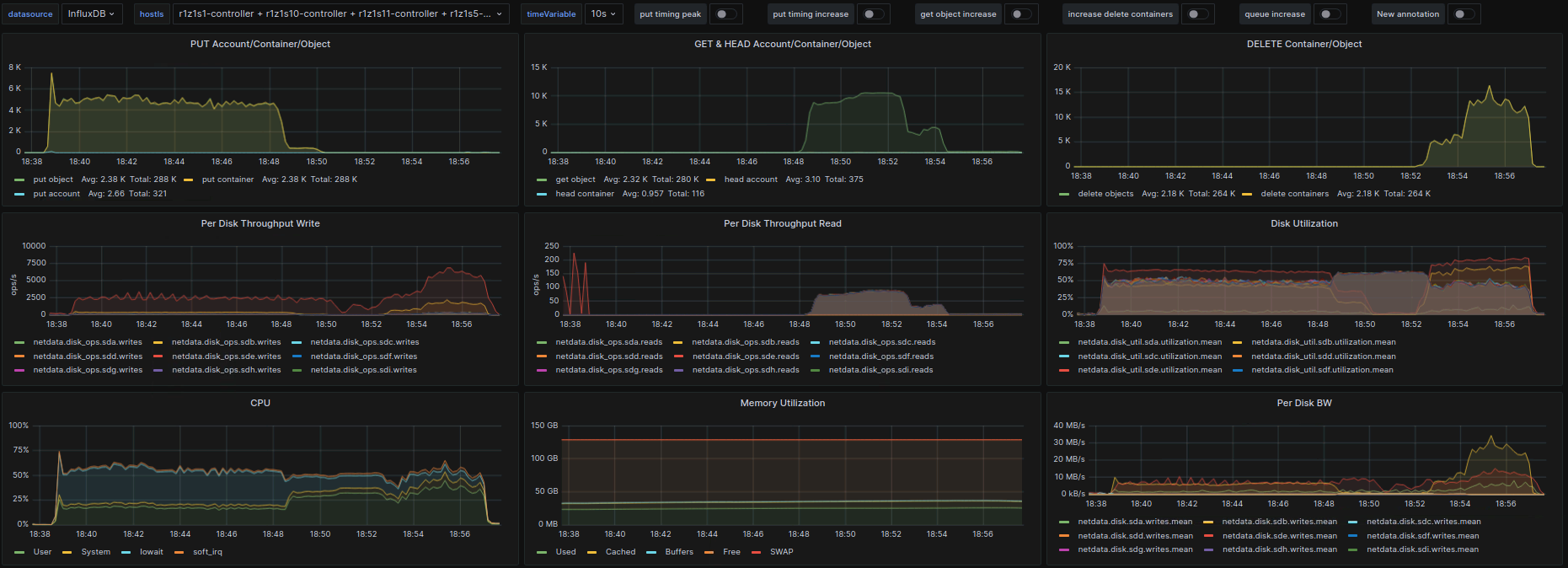Select netdata.disk_ops.sda.writes legend entry
Screen dimensions: 1568x568
click(88, 342)
